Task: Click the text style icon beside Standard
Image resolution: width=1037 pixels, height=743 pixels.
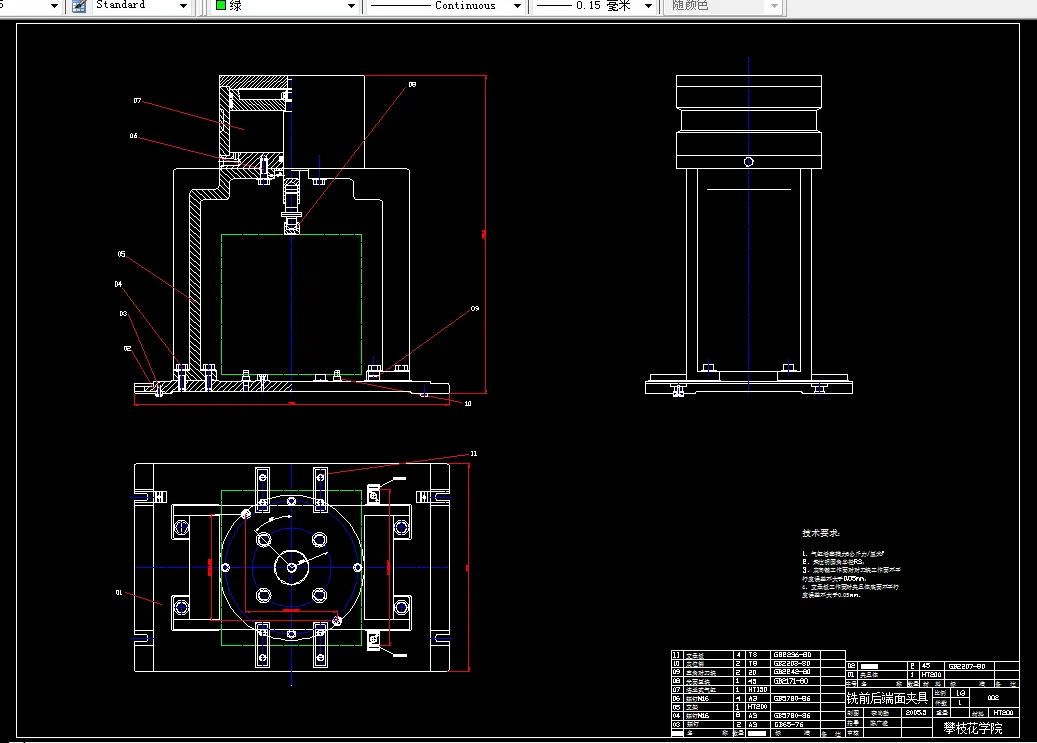Action: (78, 6)
